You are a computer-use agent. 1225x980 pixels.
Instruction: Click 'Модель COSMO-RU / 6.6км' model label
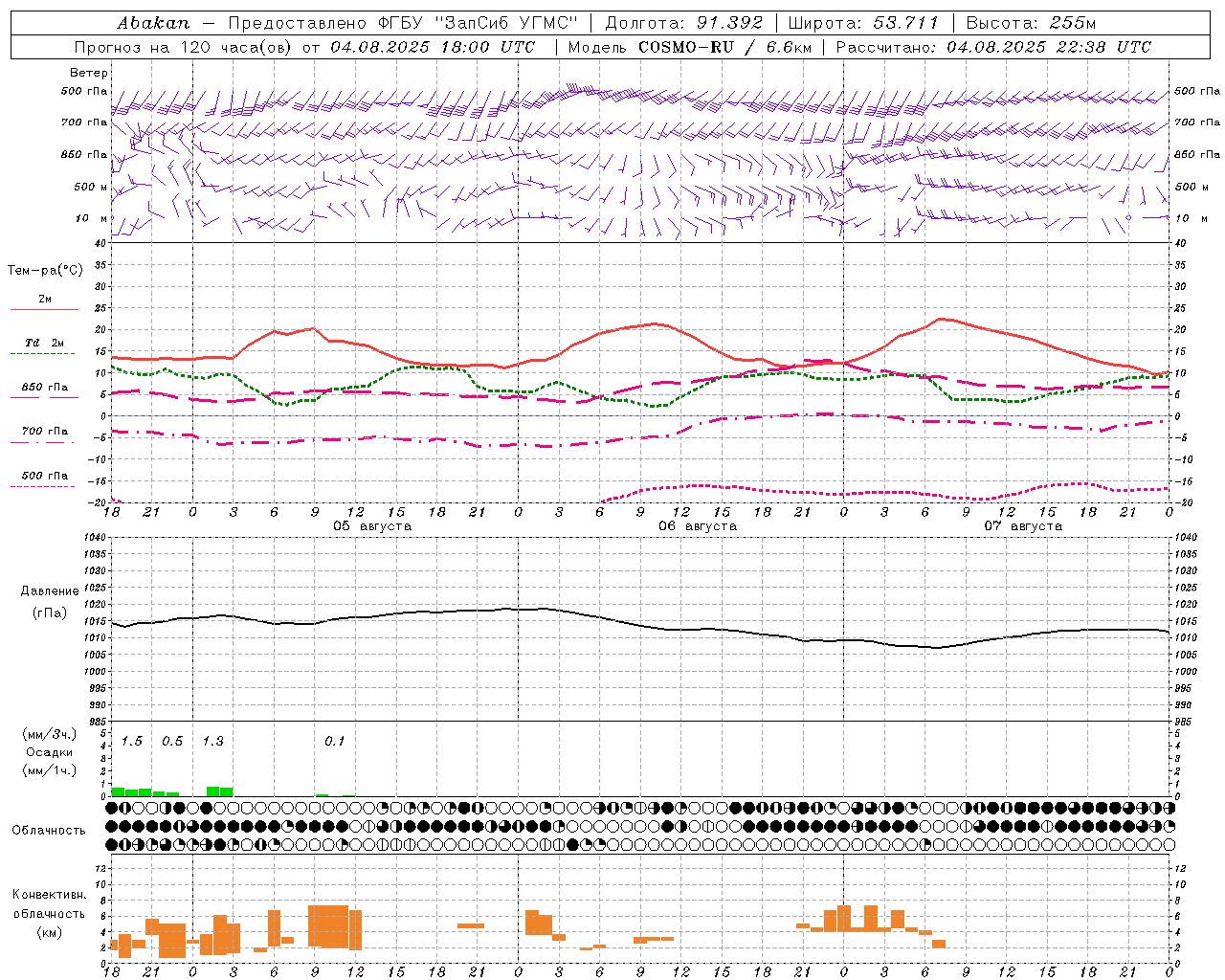(x=690, y=47)
